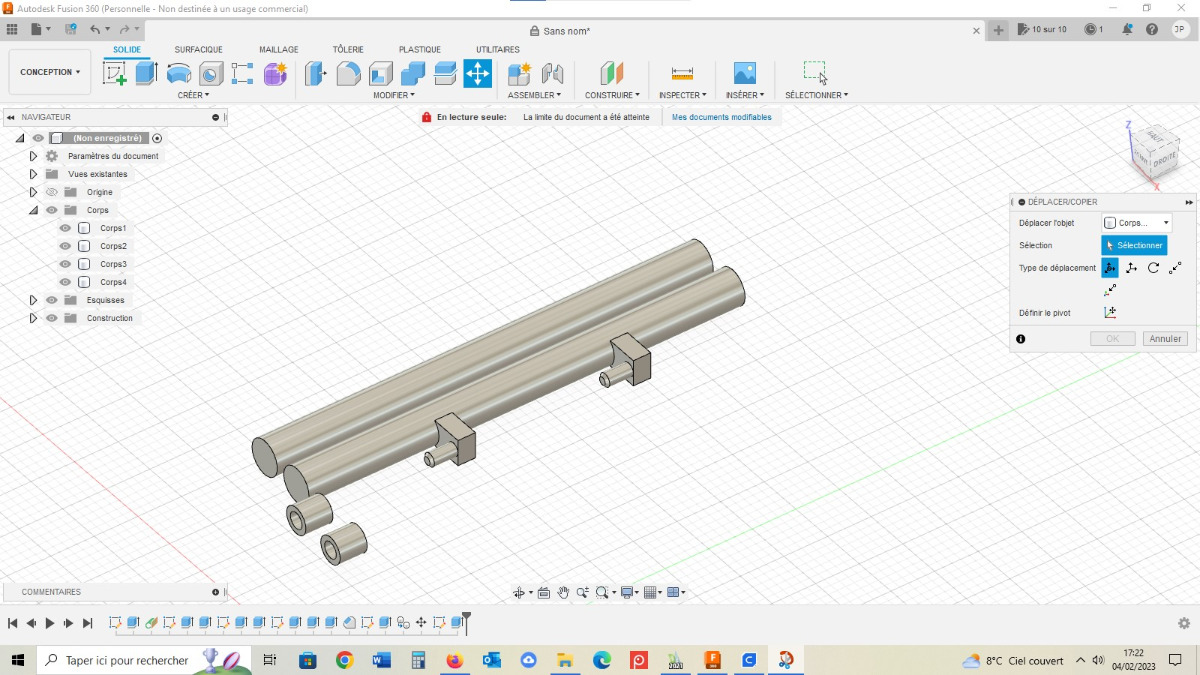Click the Fillet tool icon

(x=348, y=73)
